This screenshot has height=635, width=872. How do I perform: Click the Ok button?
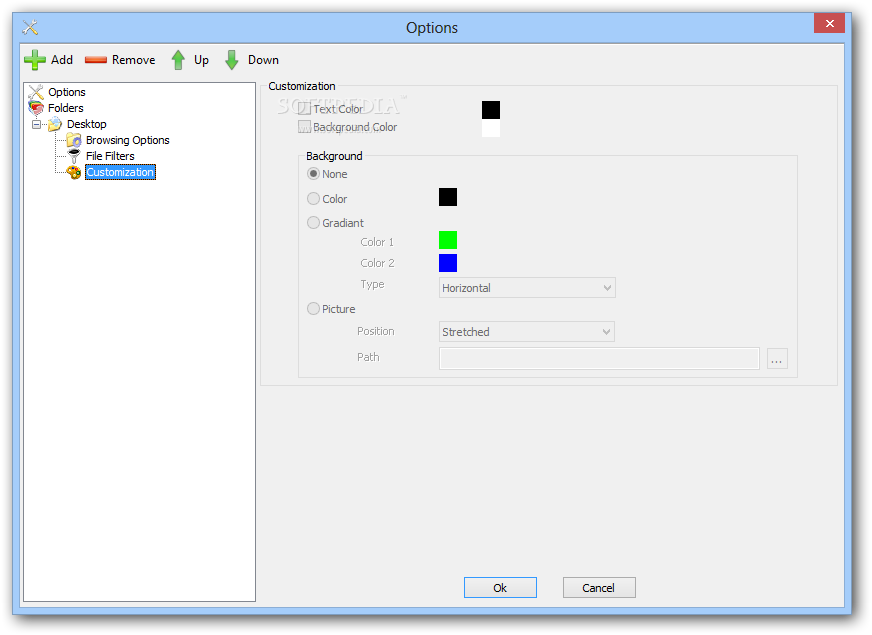[501, 587]
